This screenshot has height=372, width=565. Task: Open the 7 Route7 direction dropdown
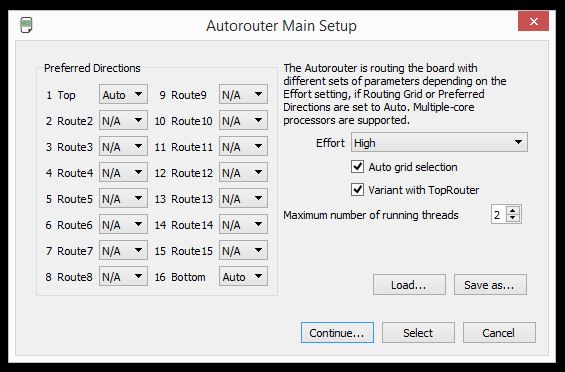click(x=123, y=250)
